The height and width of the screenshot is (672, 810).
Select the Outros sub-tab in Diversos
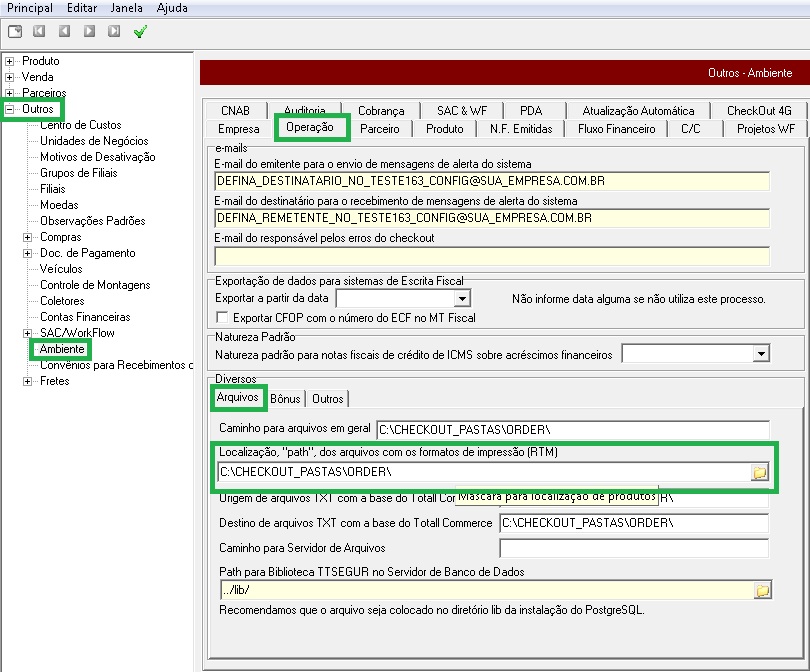[x=328, y=399]
